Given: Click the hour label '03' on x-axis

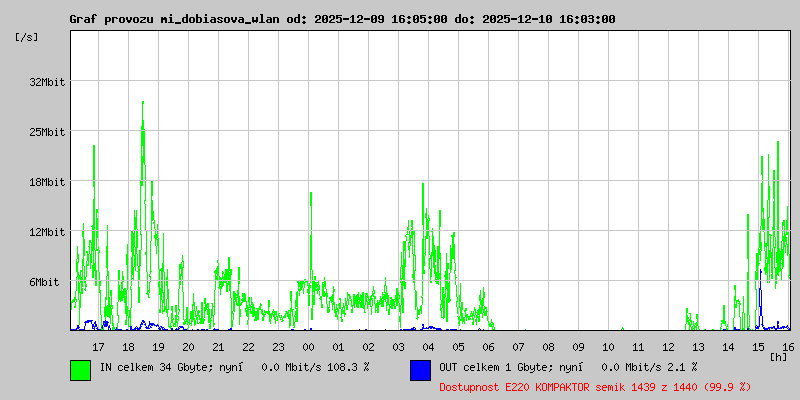Looking at the screenshot, I should [398, 347].
